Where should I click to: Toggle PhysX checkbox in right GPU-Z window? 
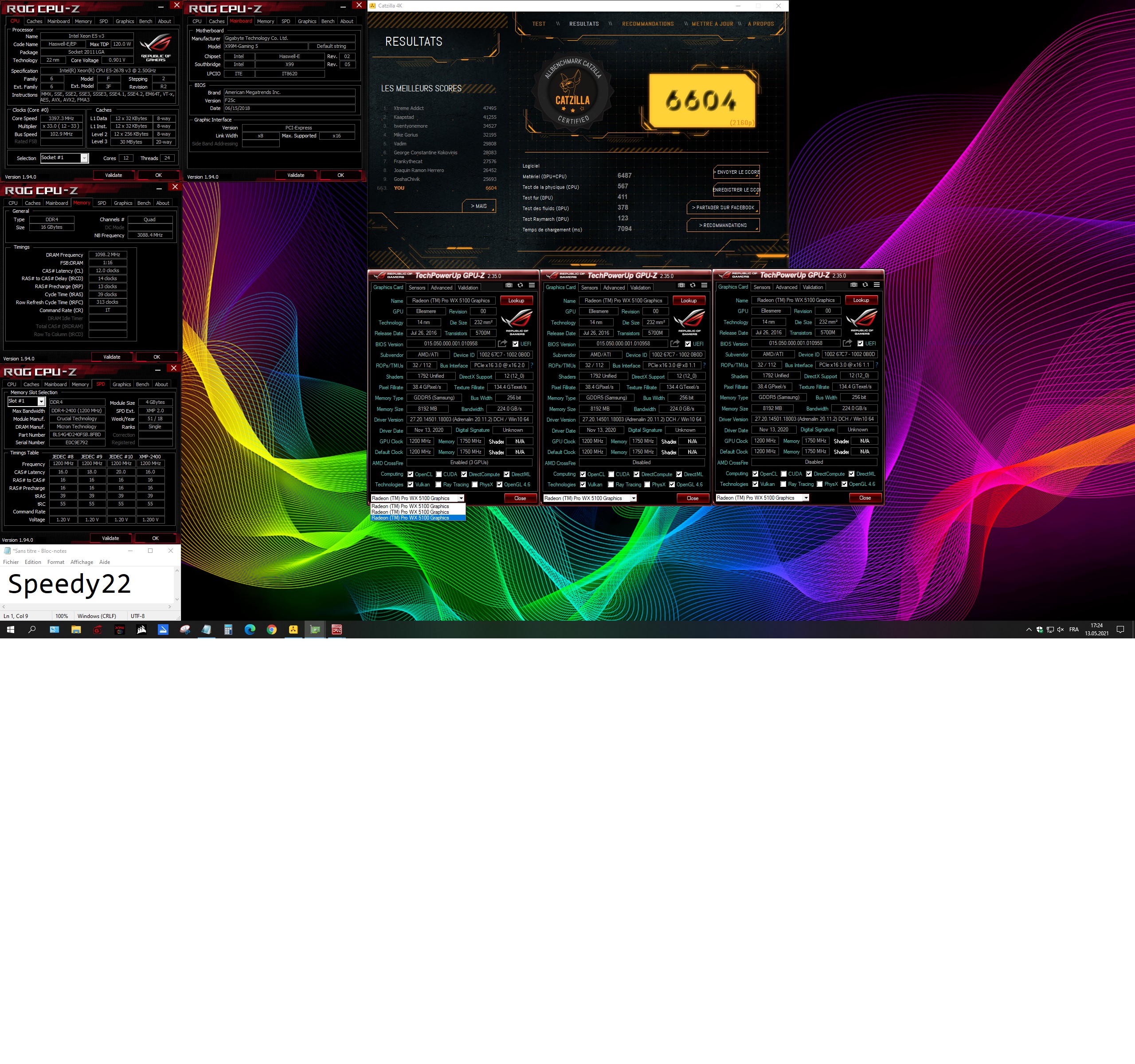coord(820,484)
